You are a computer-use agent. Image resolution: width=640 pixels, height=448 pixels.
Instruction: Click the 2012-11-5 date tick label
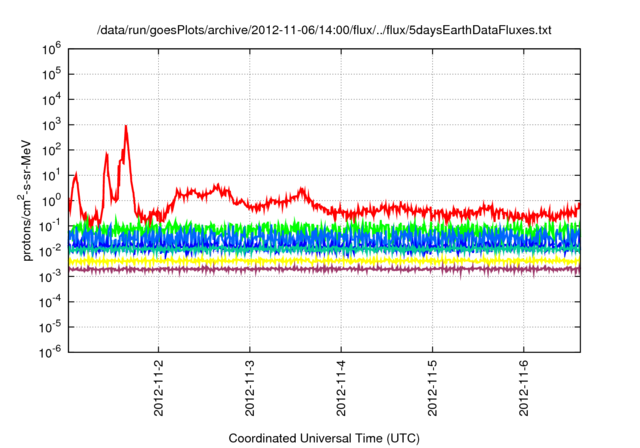click(x=433, y=388)
